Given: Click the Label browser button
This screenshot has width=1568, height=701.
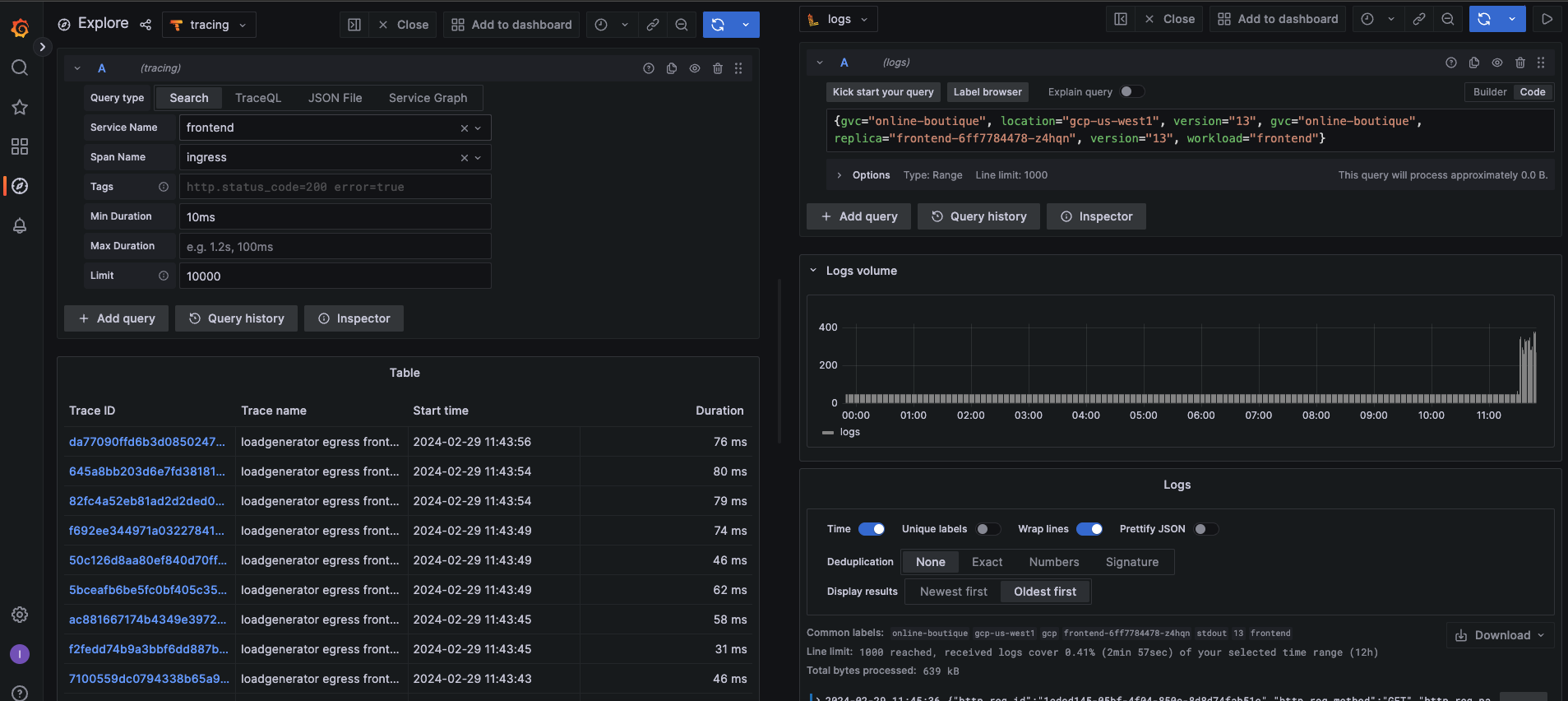Looking at the screenshot, I should click(987, 92).
